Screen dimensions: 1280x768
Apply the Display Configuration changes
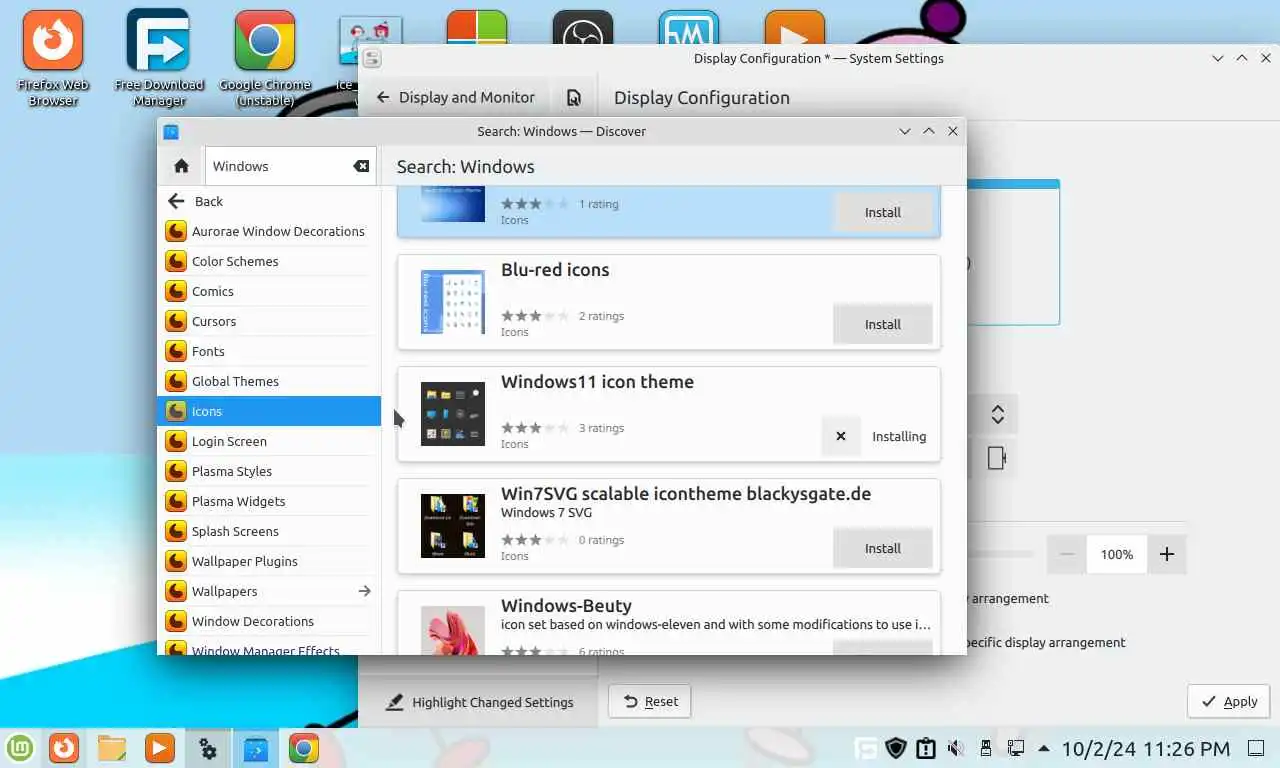(x=1229, y=702)
